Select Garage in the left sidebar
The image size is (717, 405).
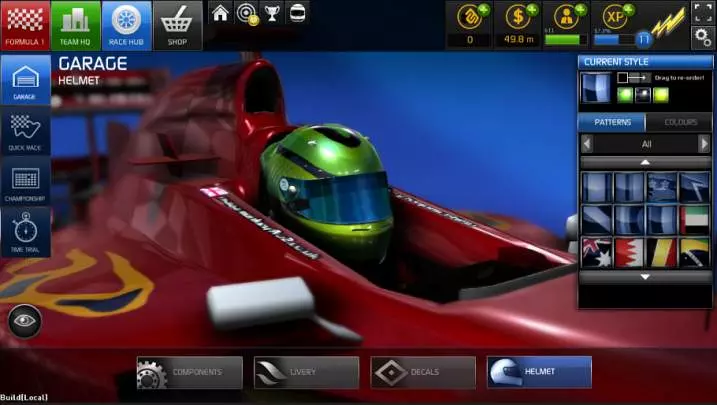(x=25, y=80)
